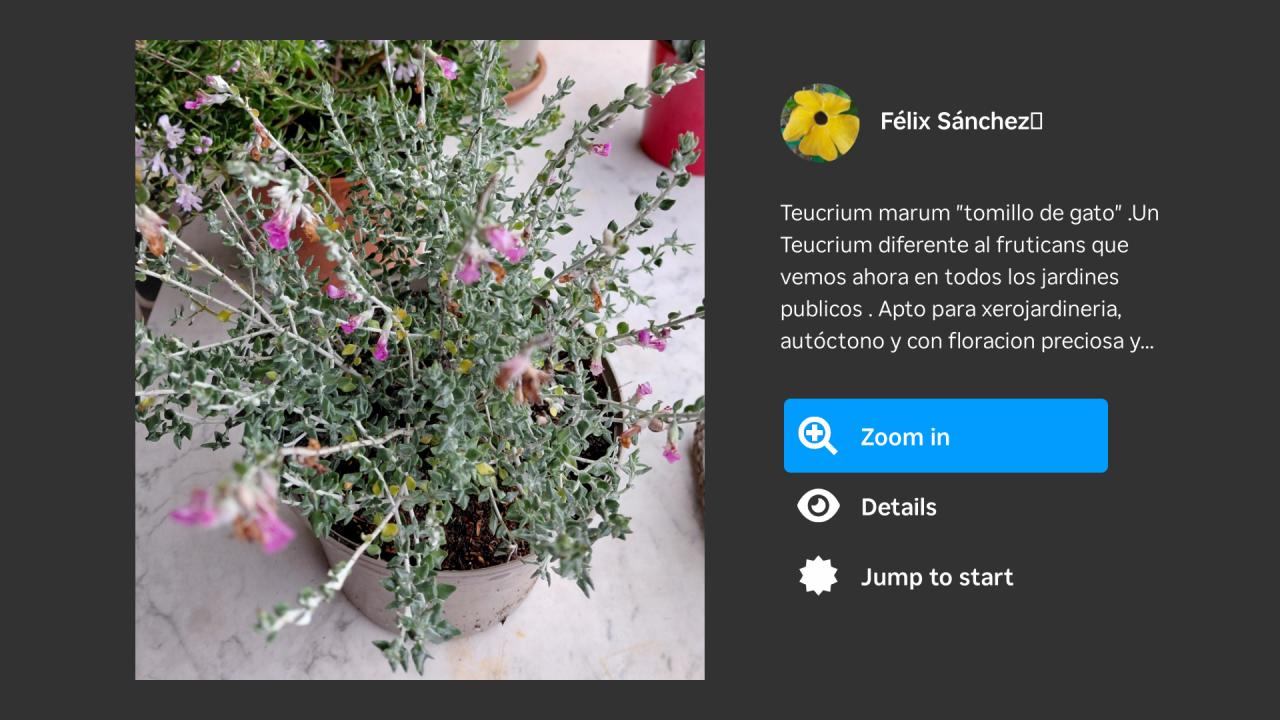Open the Teucrium plant photo
The image size is (1280, 720).
[x=420, y=360]
